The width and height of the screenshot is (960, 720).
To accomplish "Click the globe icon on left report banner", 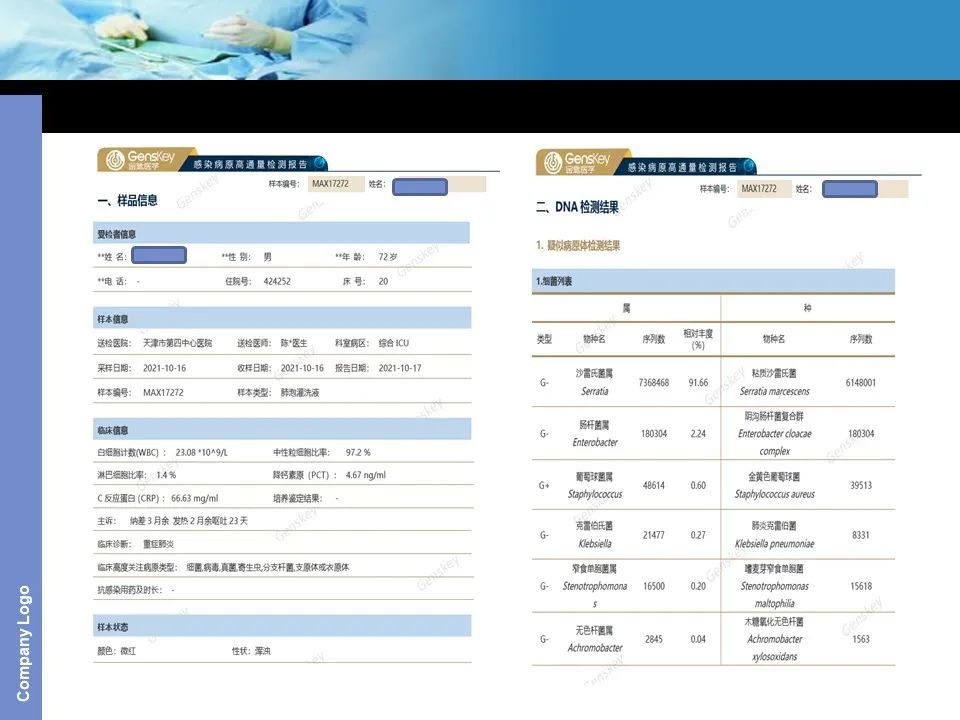I will (x=320, y=163).
